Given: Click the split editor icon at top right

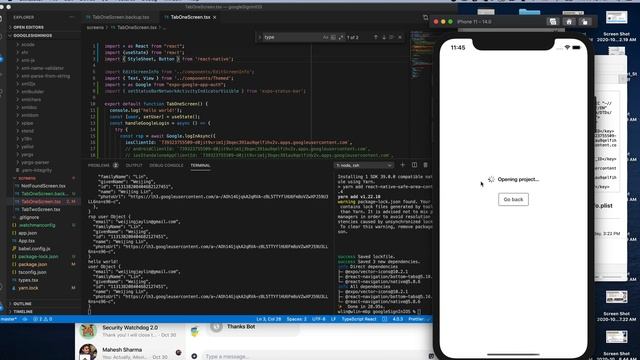Looking at the screenshot, I should (425, 17).
